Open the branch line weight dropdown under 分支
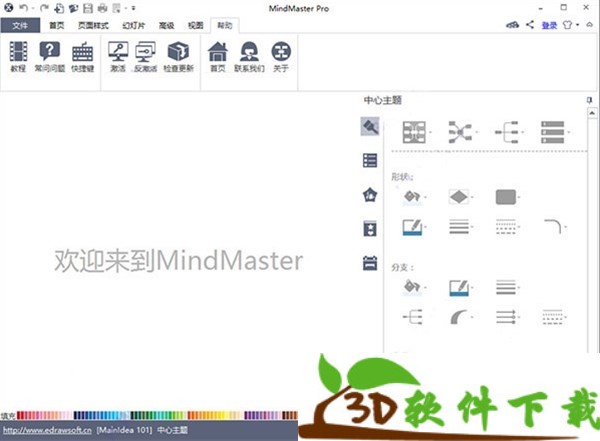 [508, 287]
